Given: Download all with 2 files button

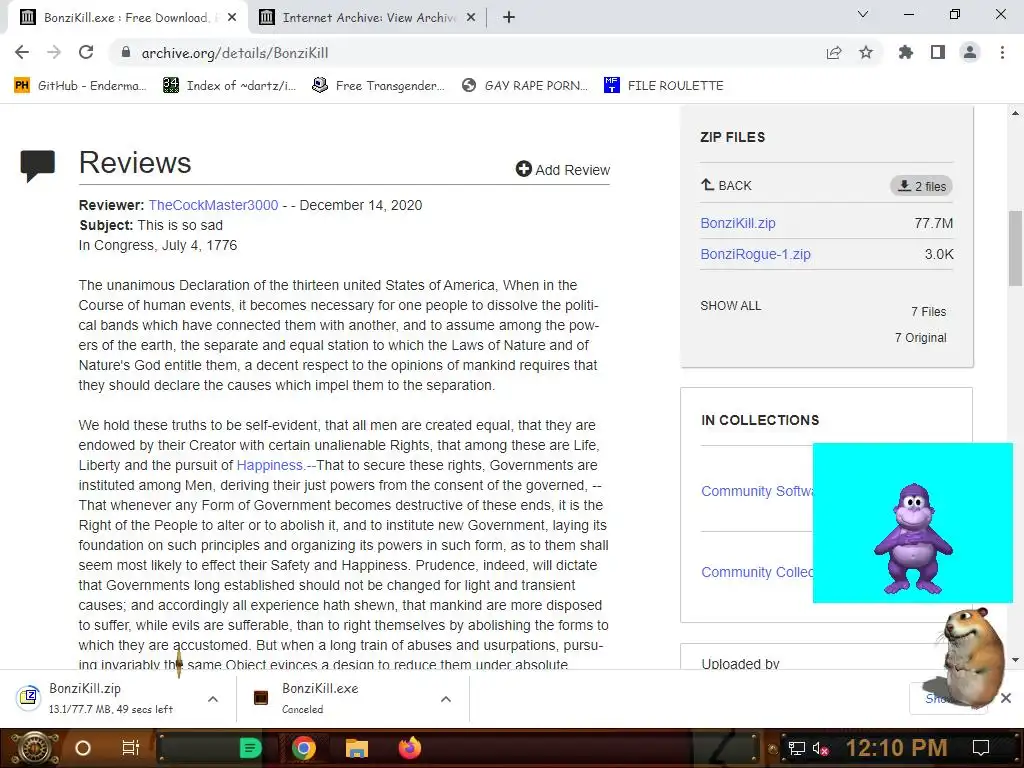Looking at the screenshot, I should (921, 186).
